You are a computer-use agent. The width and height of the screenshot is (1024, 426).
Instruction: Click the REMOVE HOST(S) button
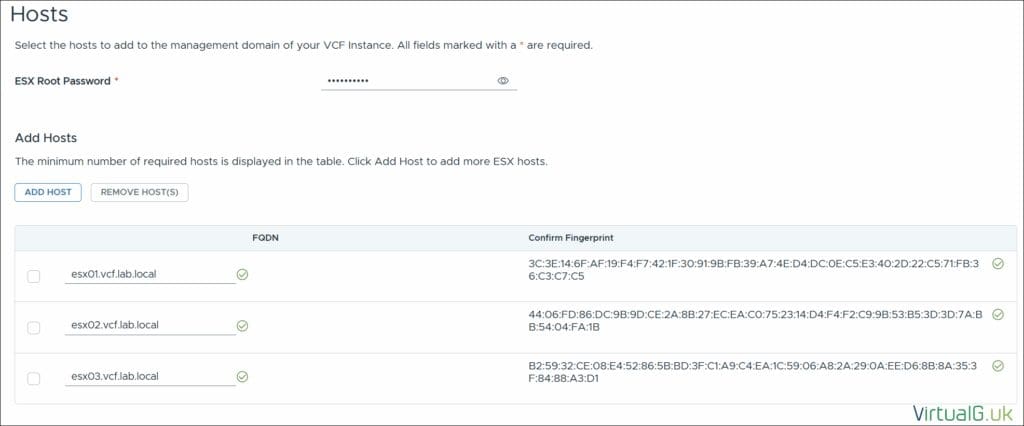pos(139,192)
